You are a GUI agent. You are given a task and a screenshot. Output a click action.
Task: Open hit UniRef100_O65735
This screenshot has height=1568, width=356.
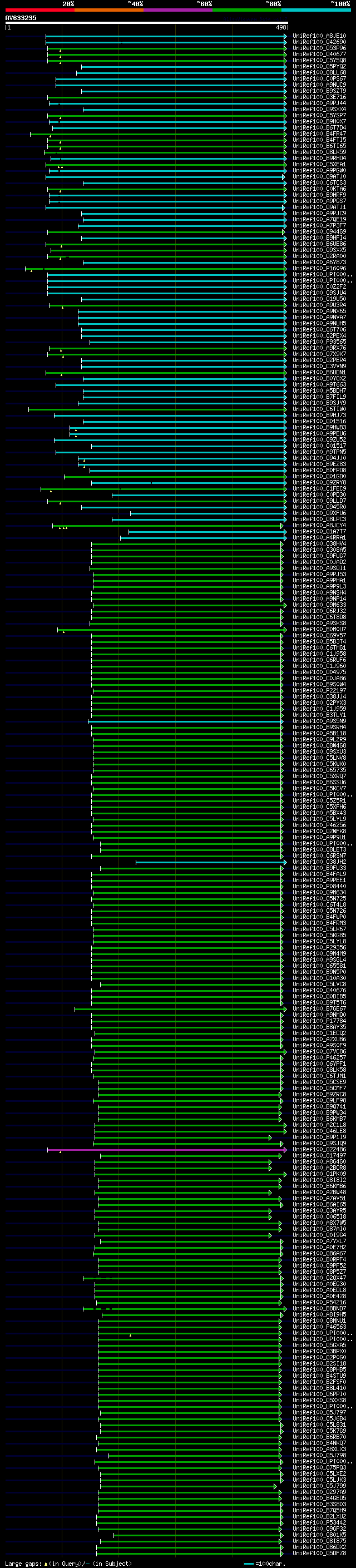pyautogui.click(x=319, y=770)
